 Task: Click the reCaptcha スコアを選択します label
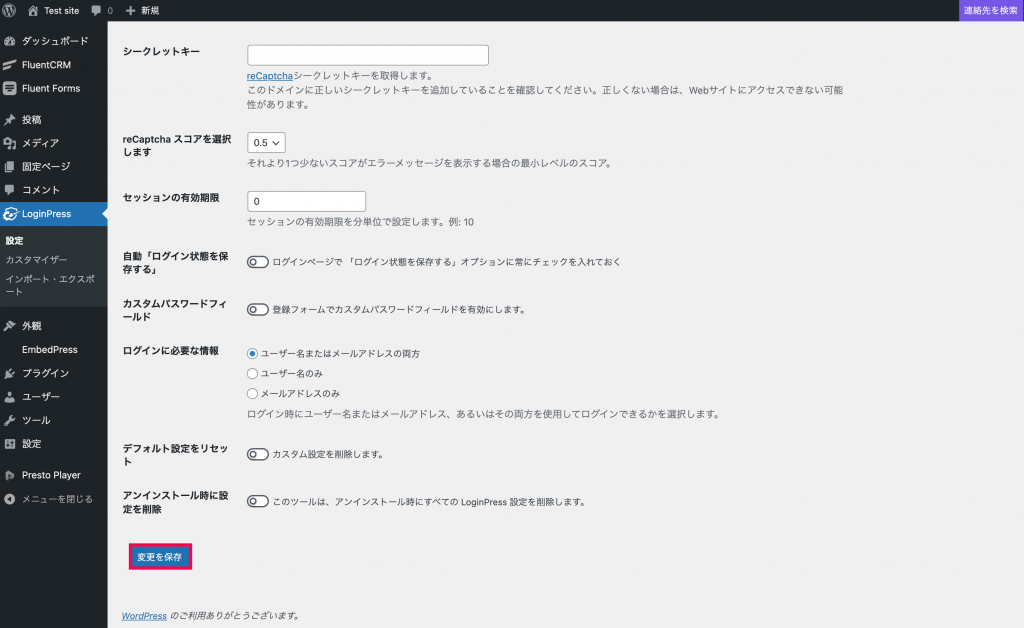(x=176, y=146)
